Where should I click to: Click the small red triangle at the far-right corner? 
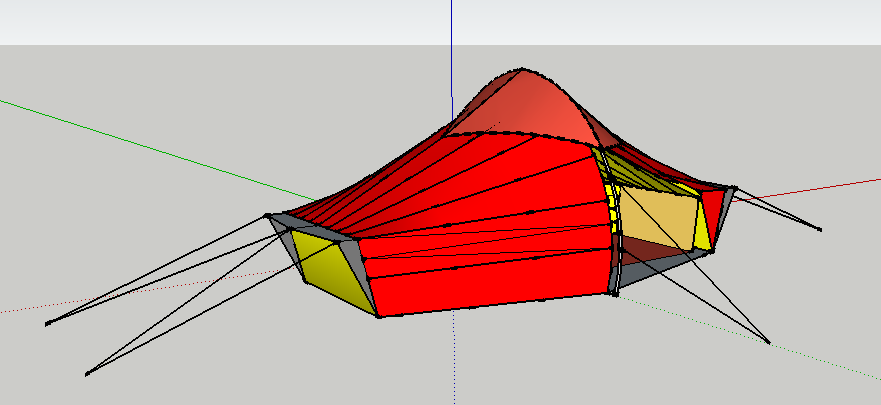tap(714, 207)
